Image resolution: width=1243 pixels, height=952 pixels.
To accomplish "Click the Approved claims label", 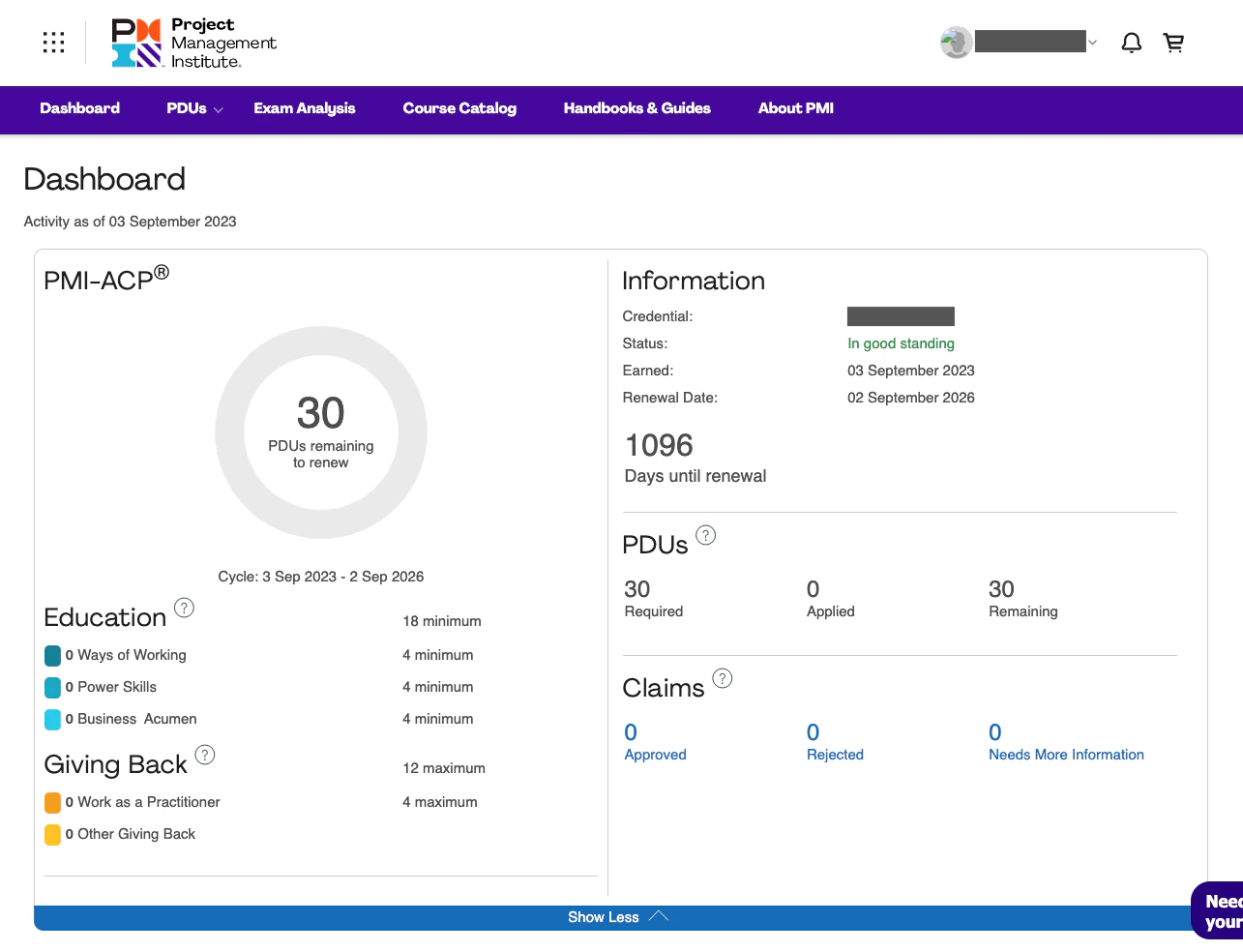I will (656, 755).
